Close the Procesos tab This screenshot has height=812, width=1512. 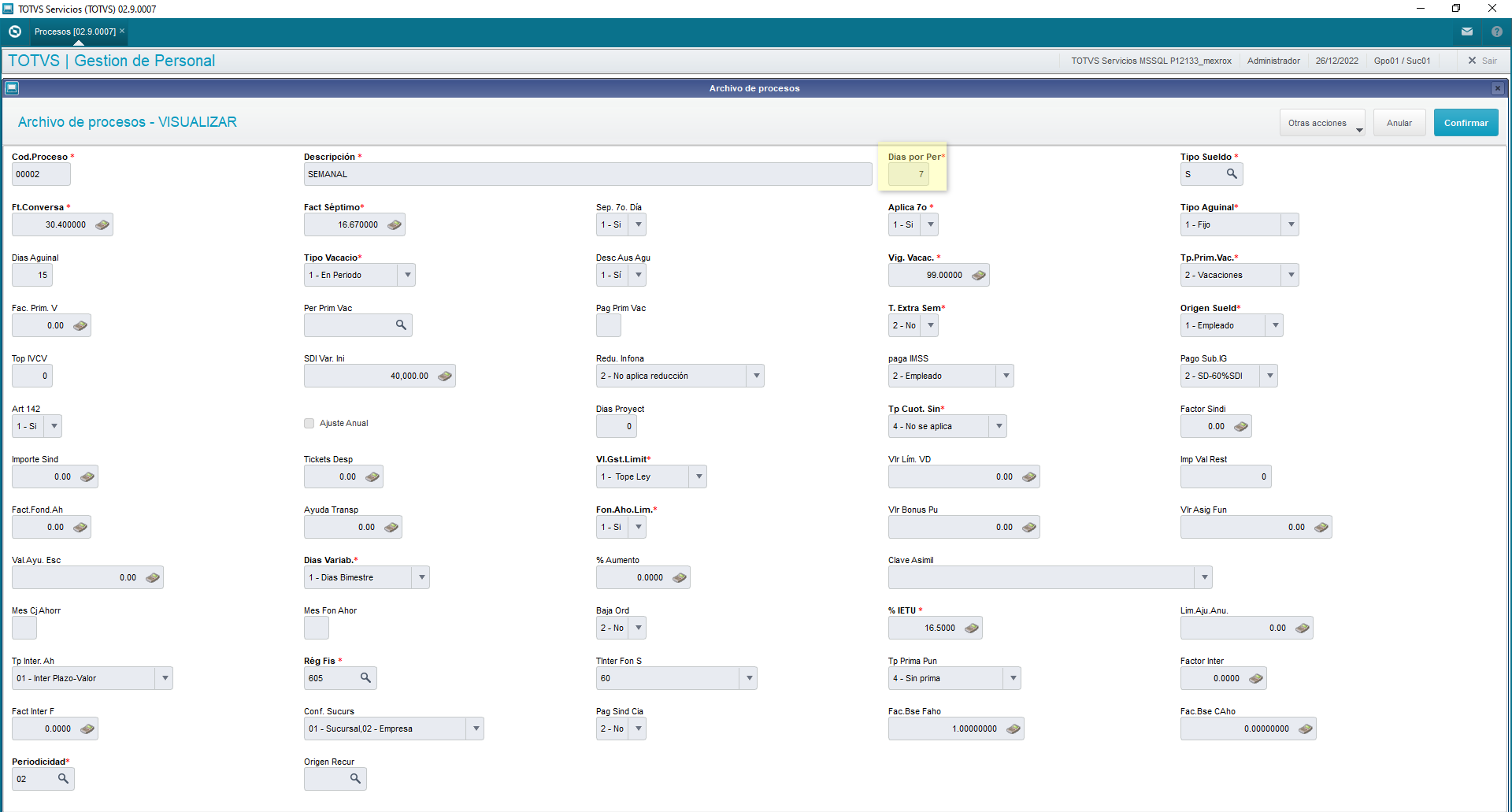click(x=122, y=31)
